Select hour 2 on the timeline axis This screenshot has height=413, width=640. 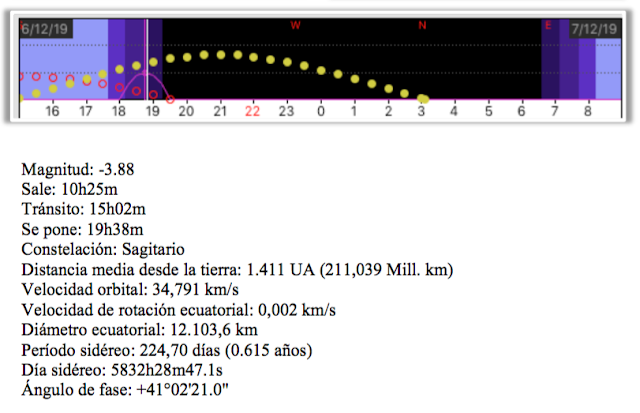[x=388, y=111]
